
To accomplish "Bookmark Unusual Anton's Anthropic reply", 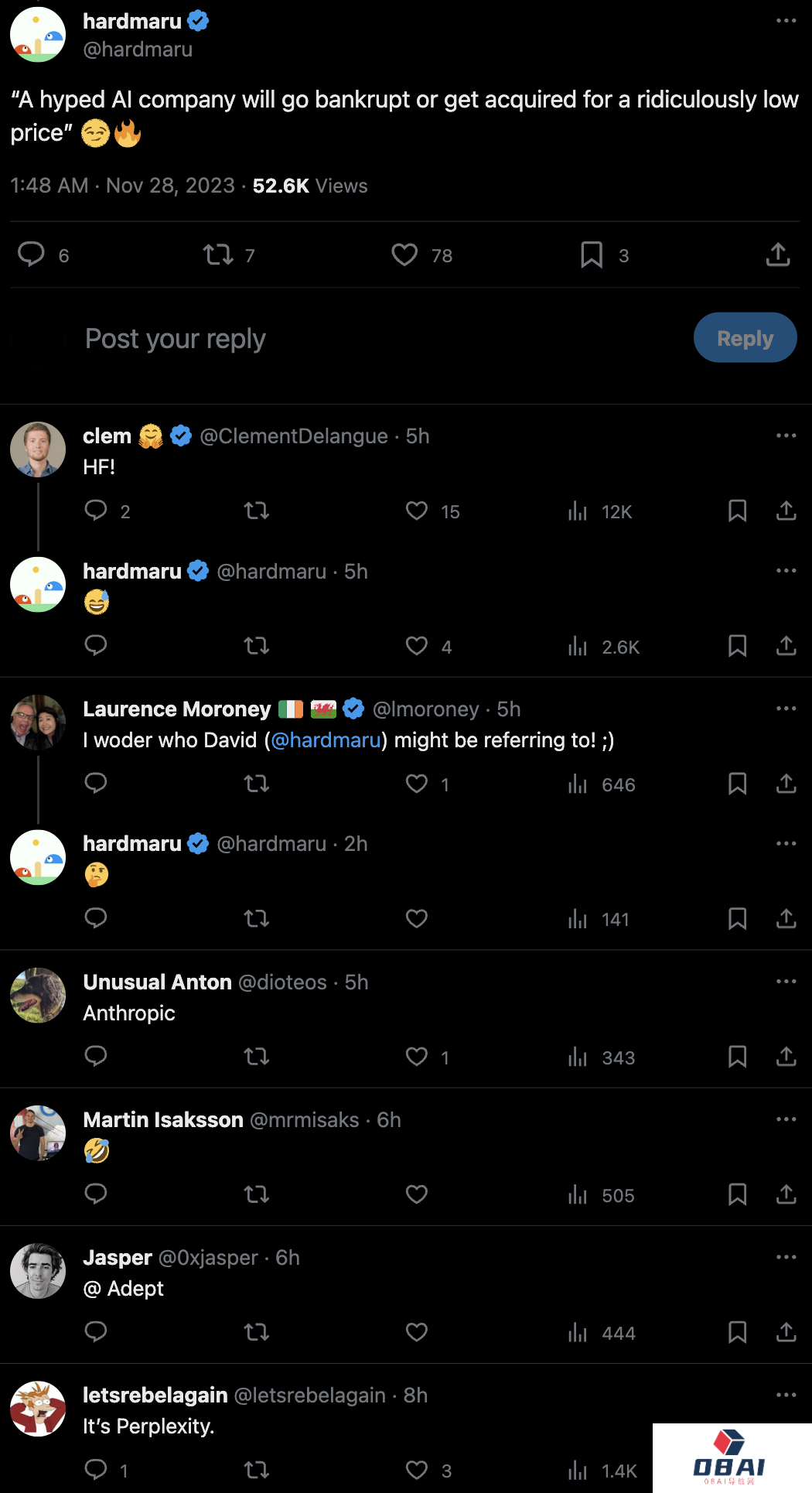I will (737, 1057).
